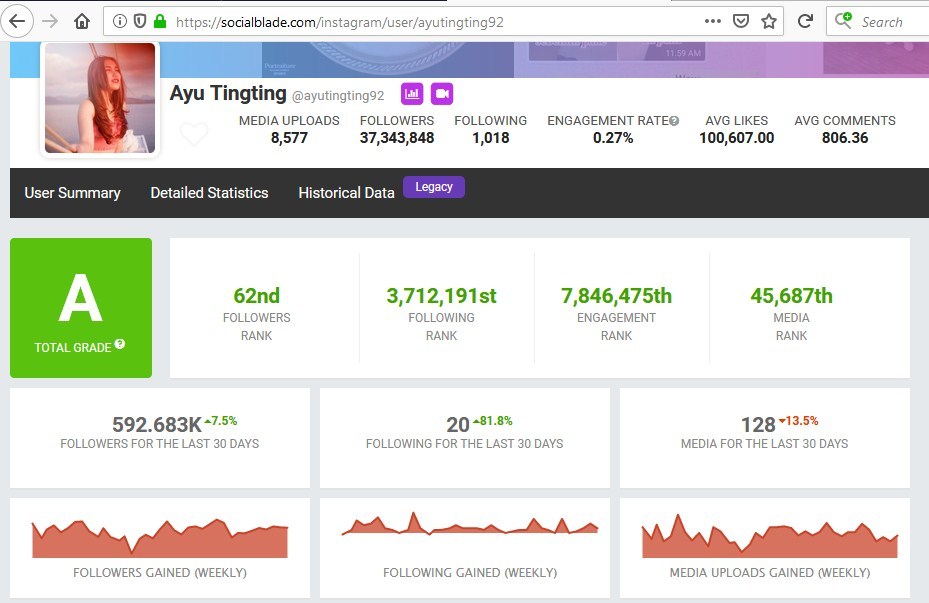
Task: Click the purple video camera icon
Action: [442, 94]
